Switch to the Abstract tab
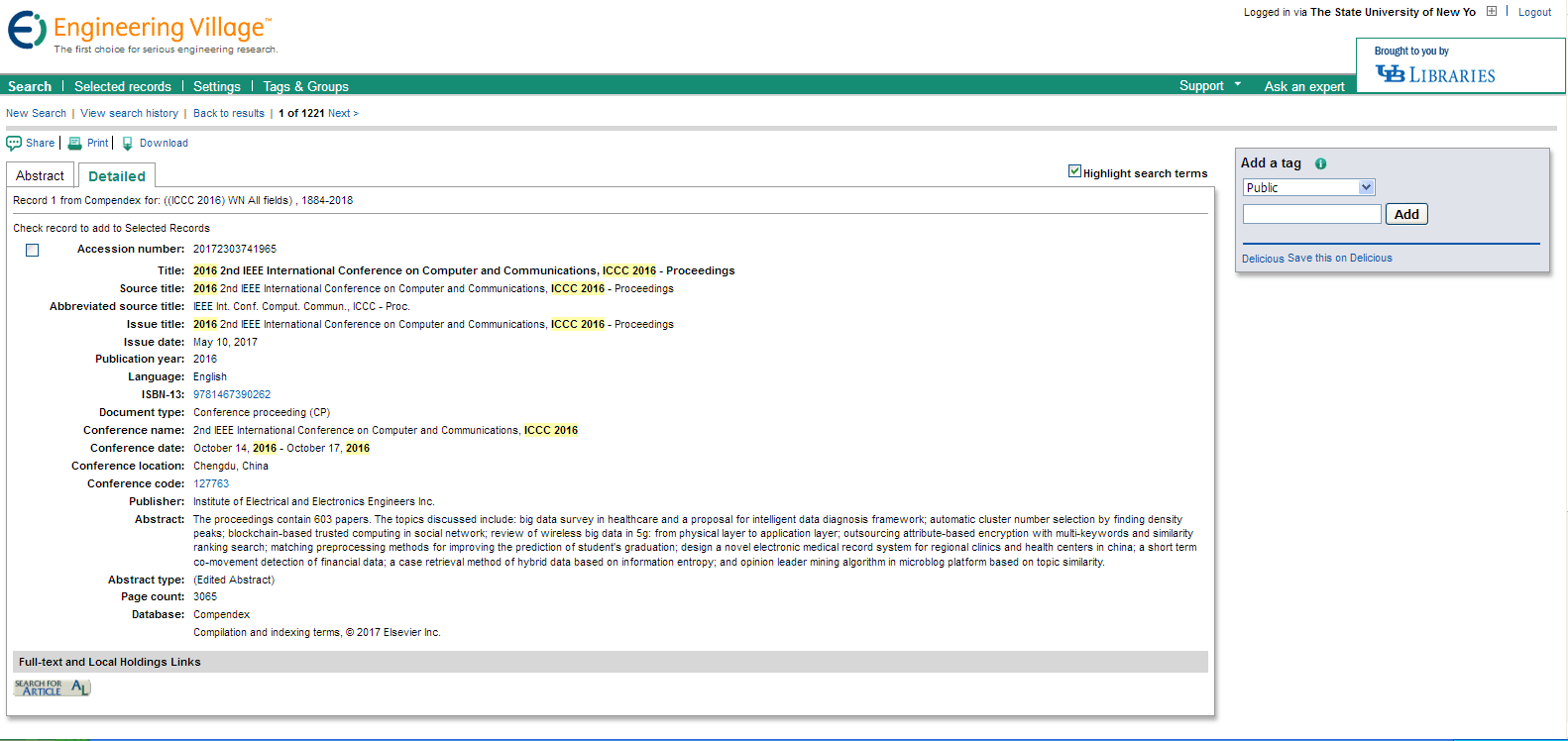This screenshot has width=1568, height=741. (40, 176)
